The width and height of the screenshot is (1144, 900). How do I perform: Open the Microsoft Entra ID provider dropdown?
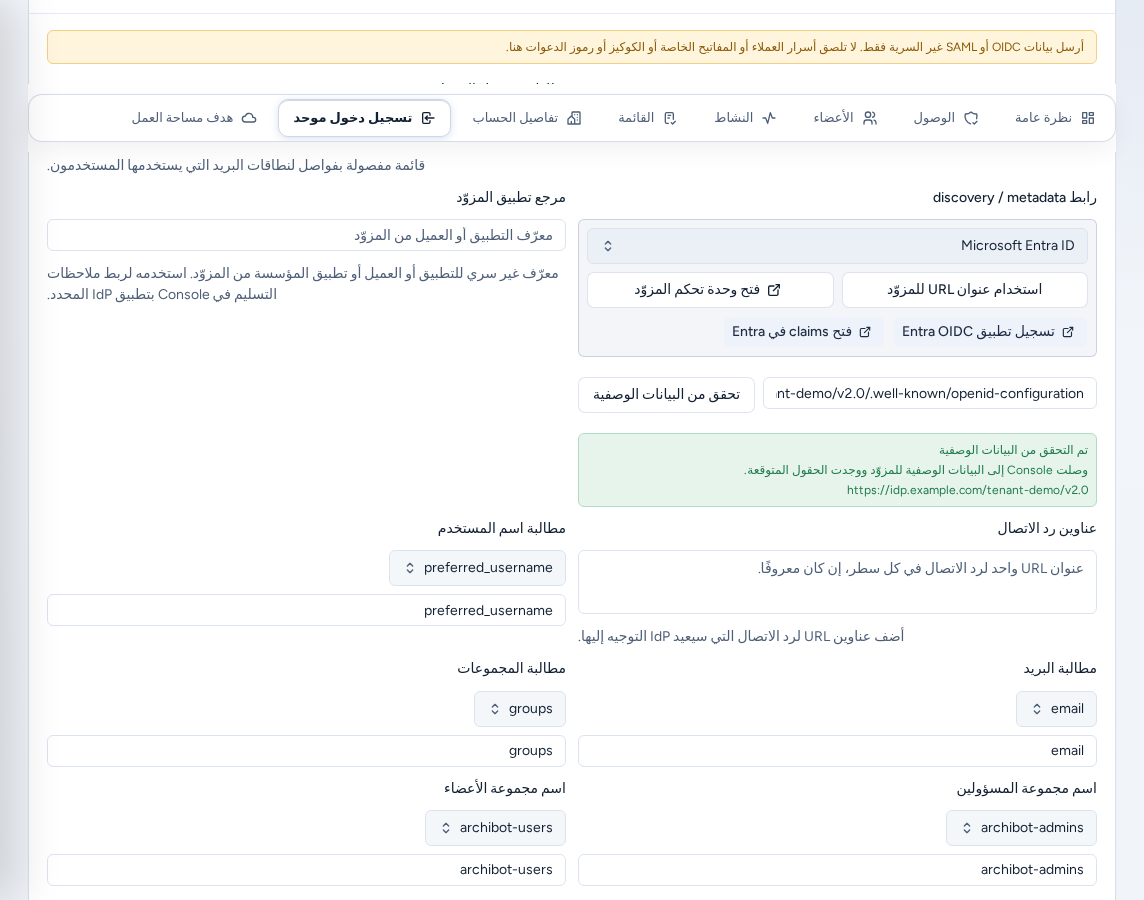click(837, 246)
